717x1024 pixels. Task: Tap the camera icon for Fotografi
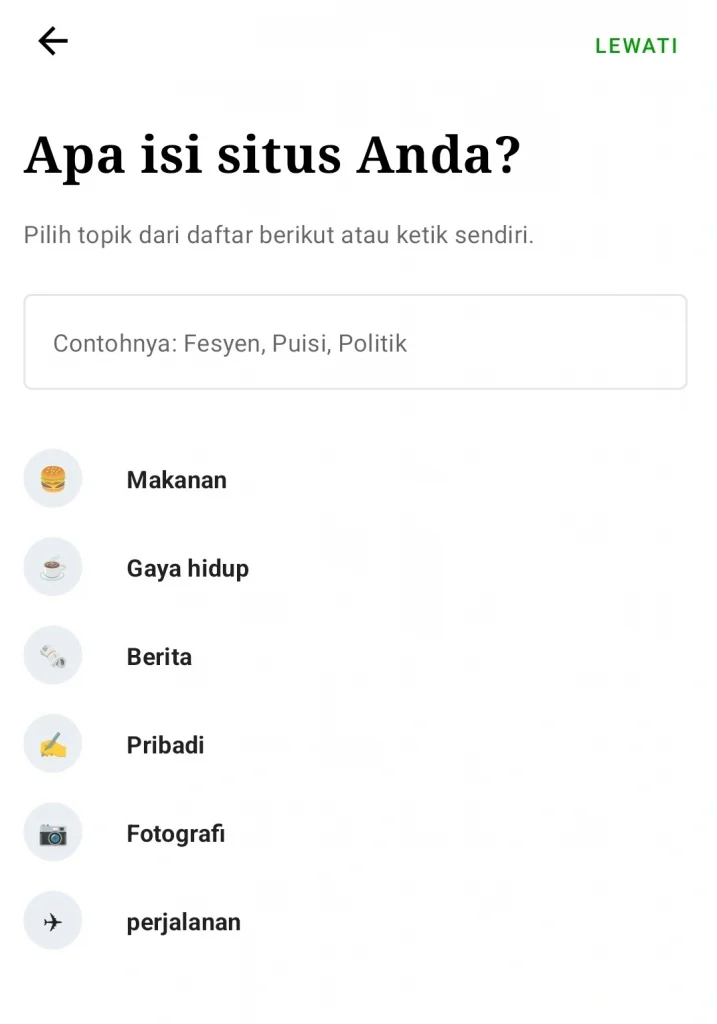[53, 833]
